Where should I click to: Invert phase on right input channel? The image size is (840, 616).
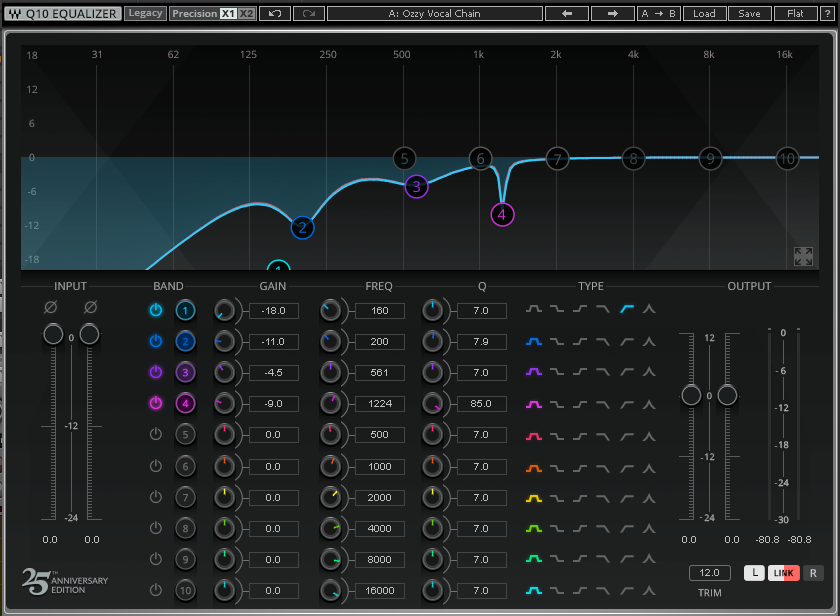coord(91,307)
